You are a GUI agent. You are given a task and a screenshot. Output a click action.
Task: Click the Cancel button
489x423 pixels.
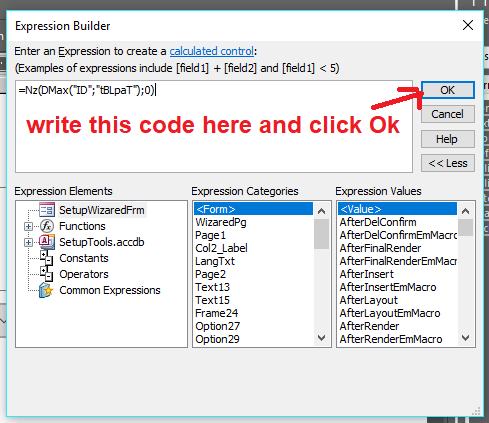coord(448,114)
